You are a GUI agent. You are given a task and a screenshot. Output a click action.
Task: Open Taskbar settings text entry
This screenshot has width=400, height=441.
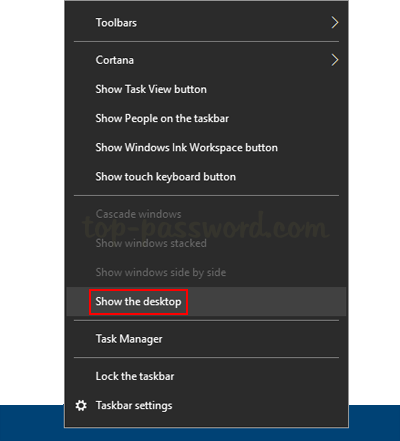point(134,406)
